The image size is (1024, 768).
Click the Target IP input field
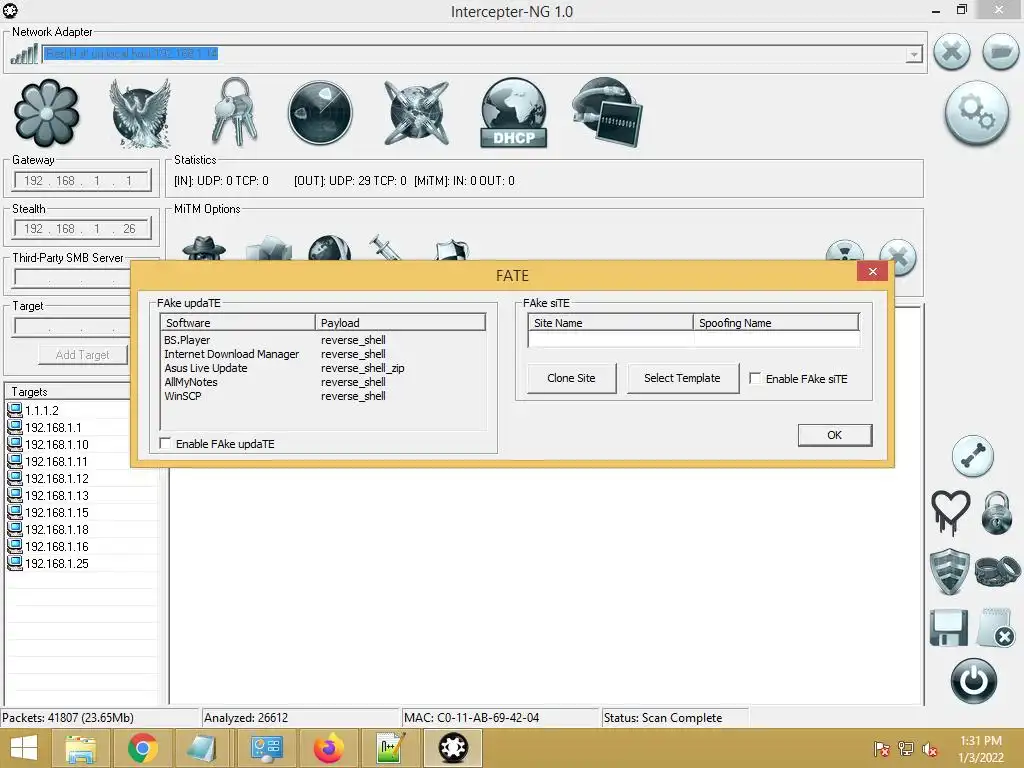[73, 327]
